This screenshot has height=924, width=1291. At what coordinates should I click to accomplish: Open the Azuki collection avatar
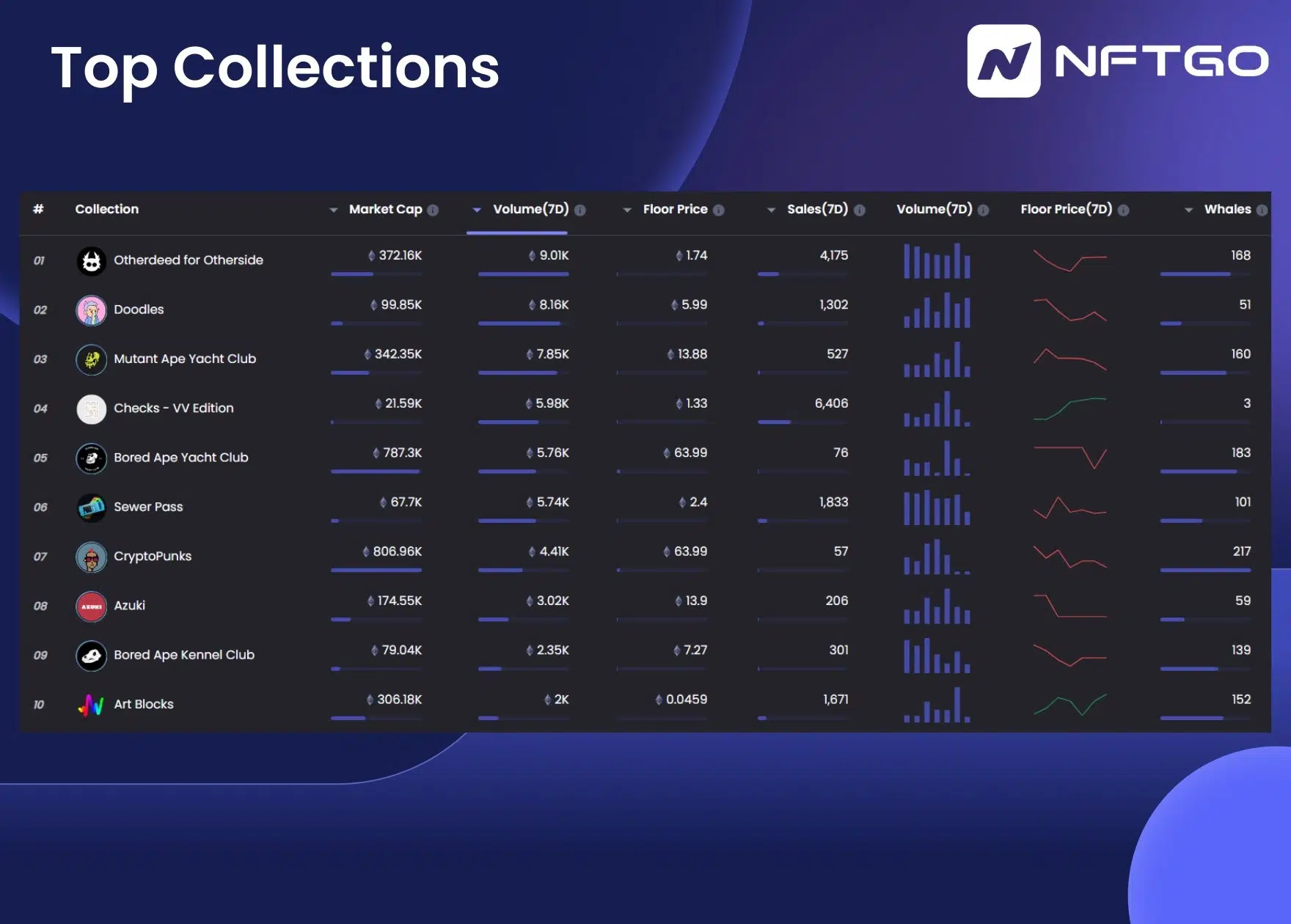point(92,606)
